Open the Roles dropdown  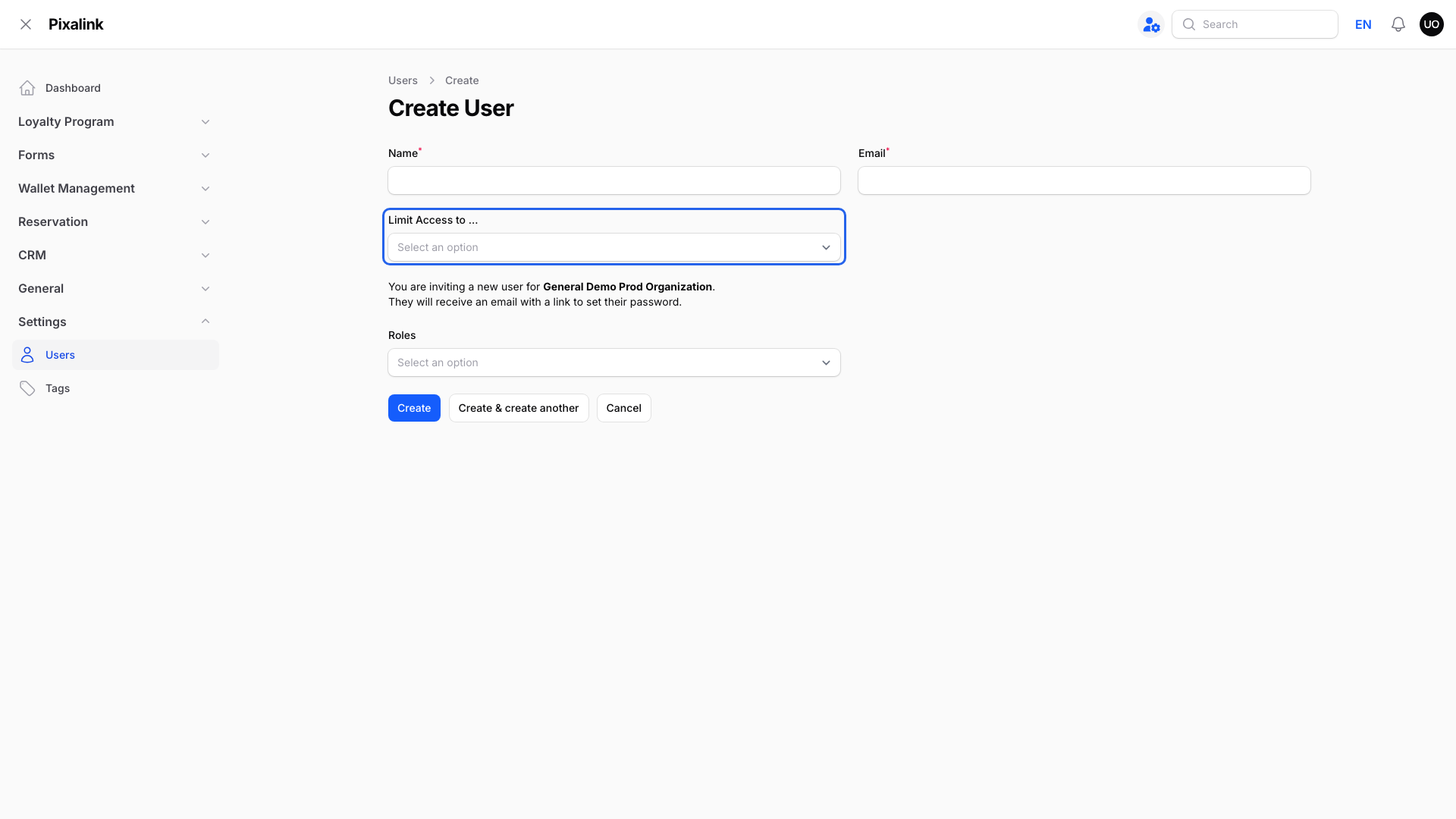(614, 362)
